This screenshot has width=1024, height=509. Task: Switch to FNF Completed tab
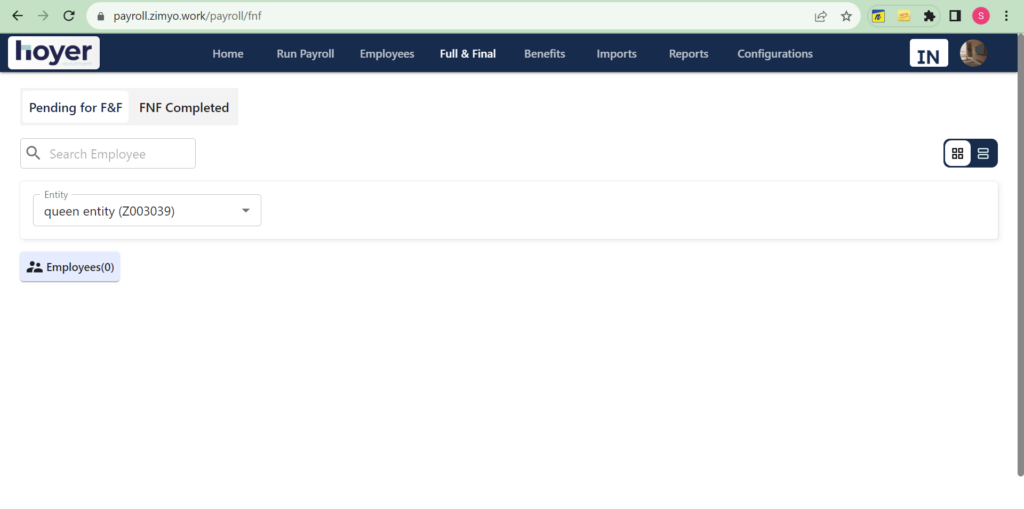[184, 107]
